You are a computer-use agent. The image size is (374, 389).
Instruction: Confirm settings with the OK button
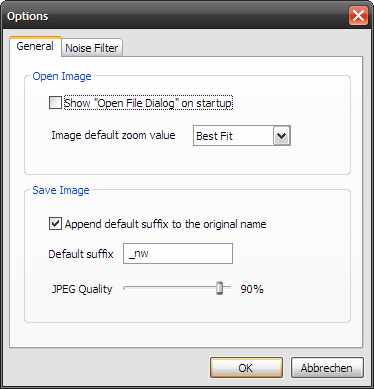click(246, 368)
